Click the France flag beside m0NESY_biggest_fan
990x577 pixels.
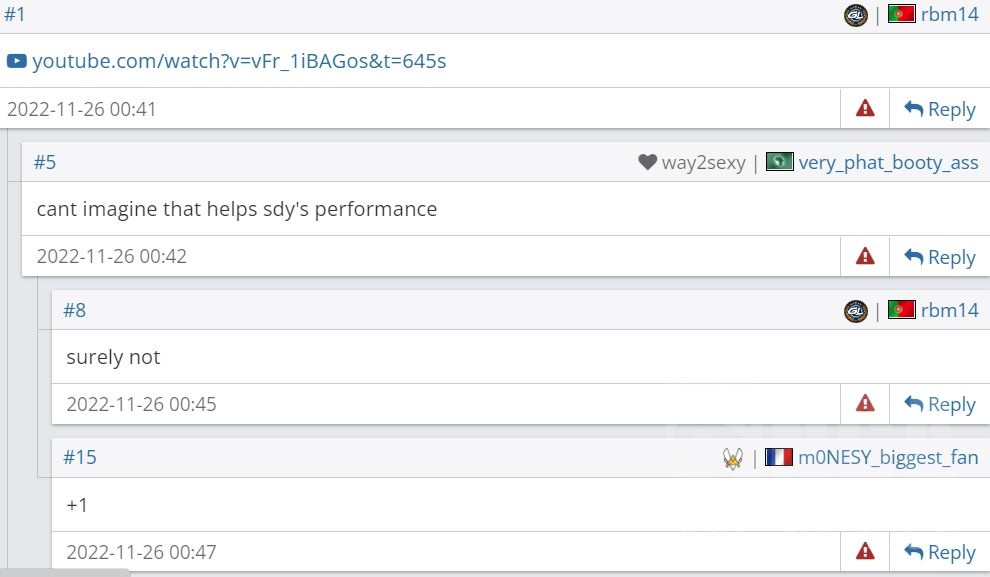[779, 458]
